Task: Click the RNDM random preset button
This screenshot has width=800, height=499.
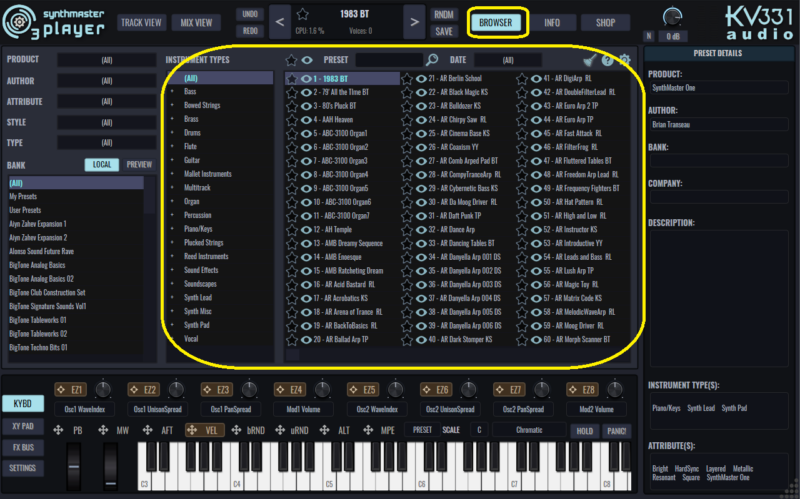Action: click(x=444, y=14)
